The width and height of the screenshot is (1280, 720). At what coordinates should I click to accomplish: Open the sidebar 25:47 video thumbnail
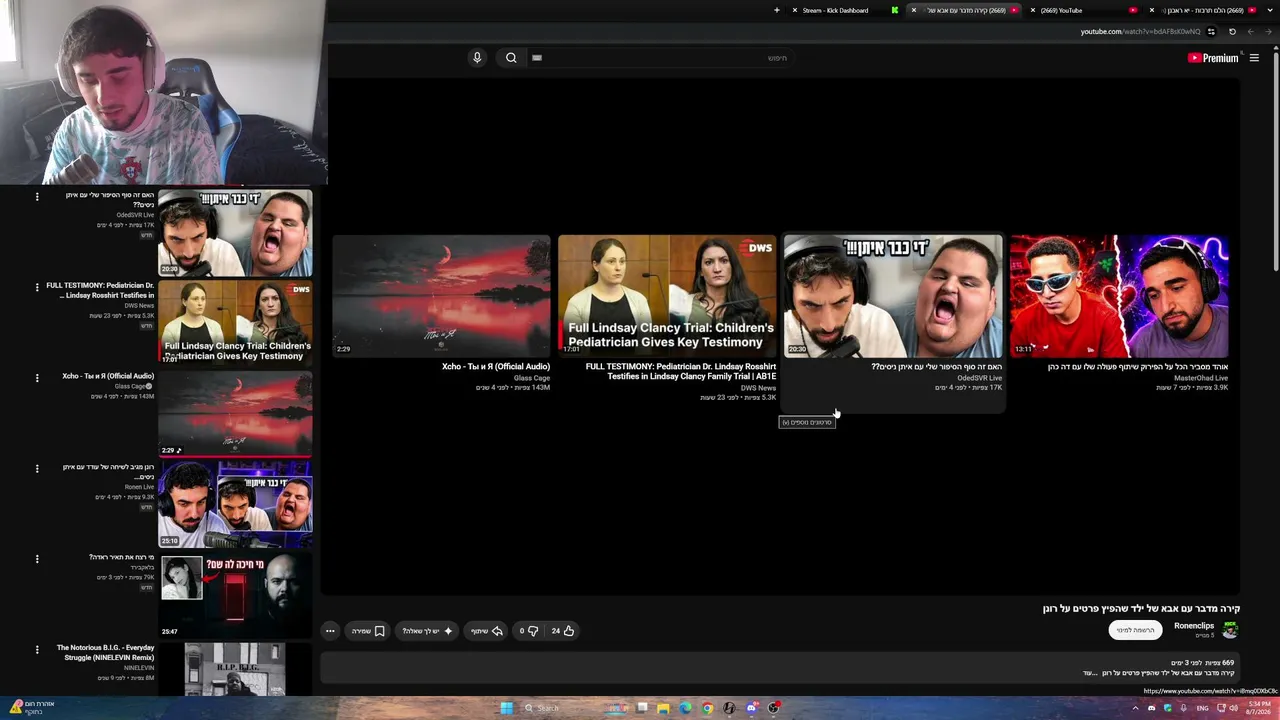(235, 595)
